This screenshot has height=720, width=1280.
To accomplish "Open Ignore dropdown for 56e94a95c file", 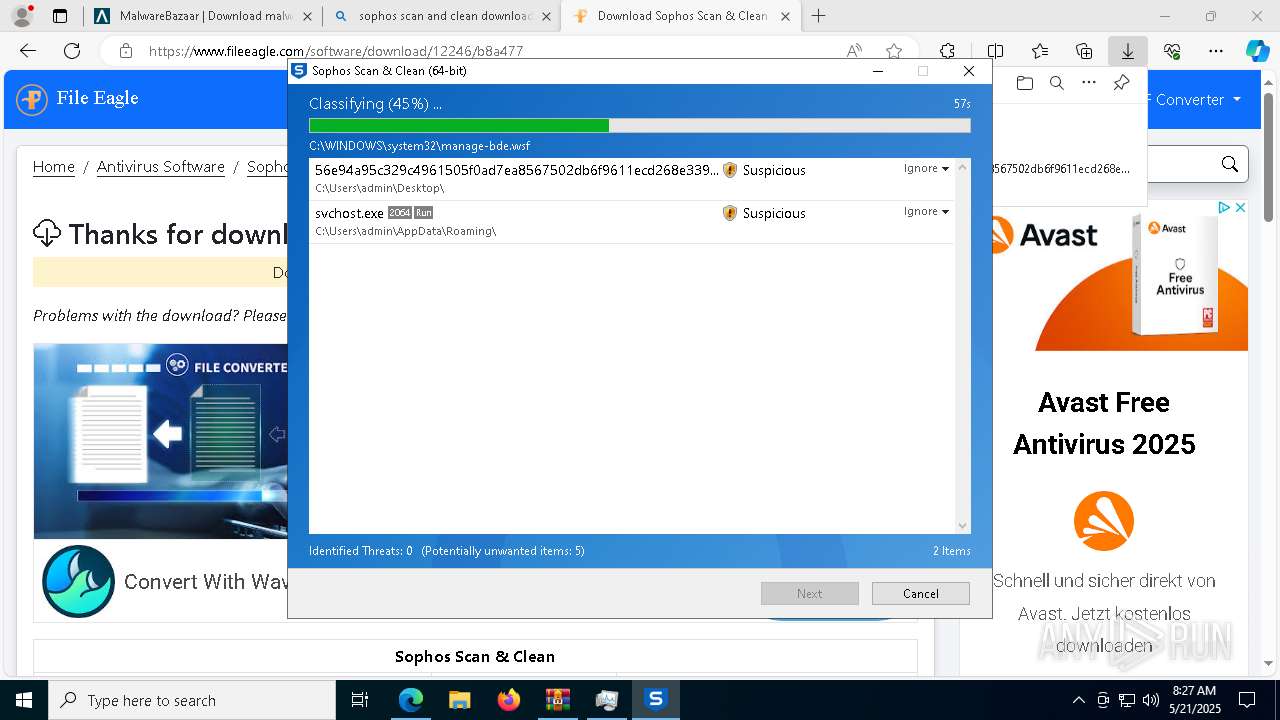I will [x=926, y=169].
